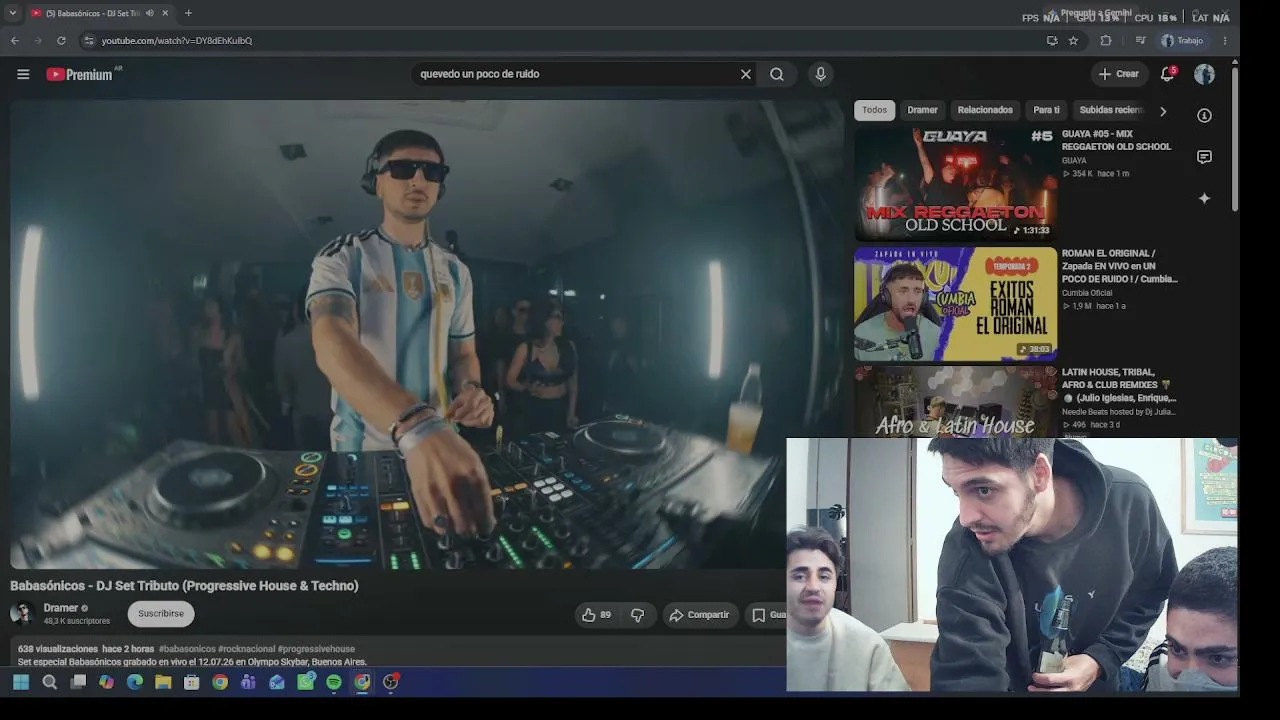This screenshot has height=720, width=1280.
Task: Open the comments panel icon in sidebar
Action: [1204, 157]
